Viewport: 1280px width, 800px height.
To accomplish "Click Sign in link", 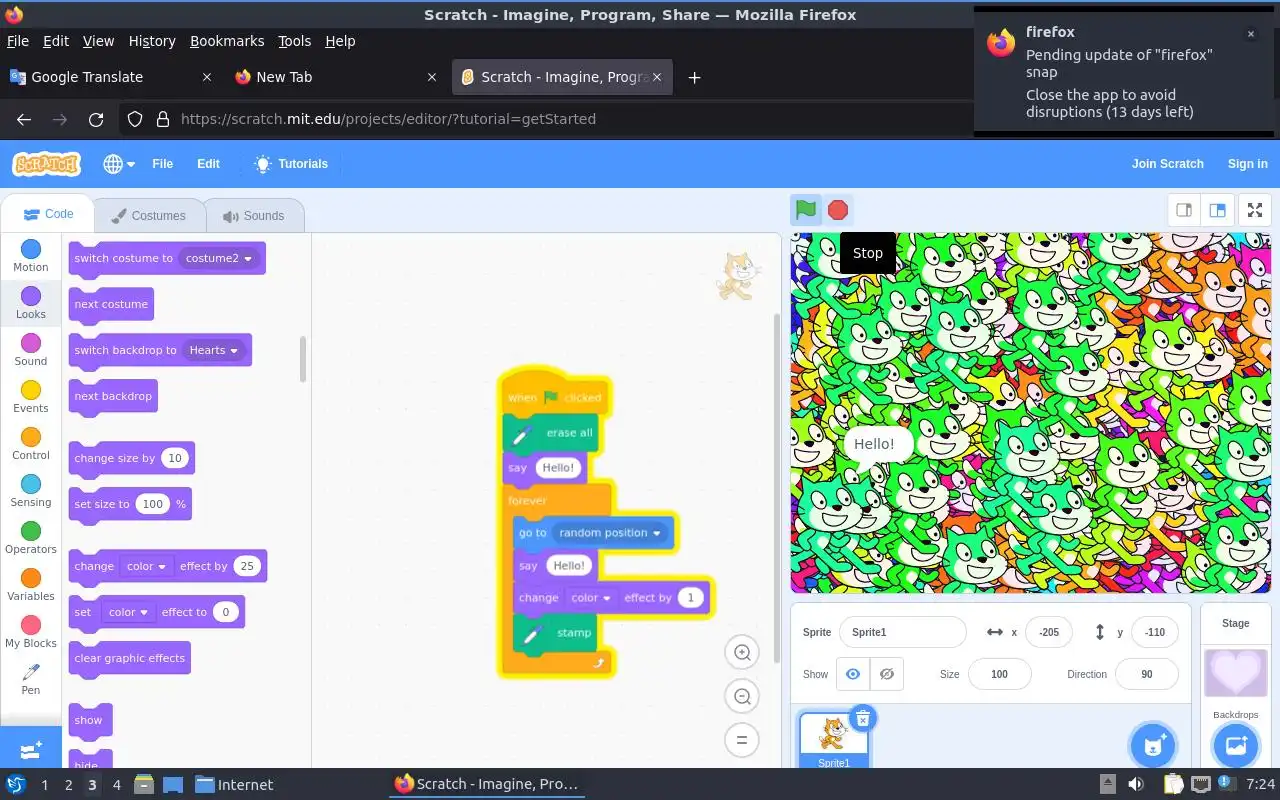I will (x=1247, y=164).
